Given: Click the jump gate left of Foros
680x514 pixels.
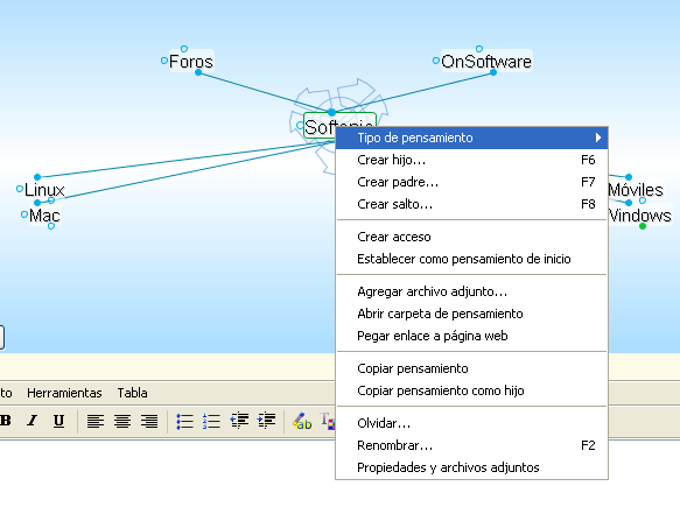Looking at the screenshot, I should (164, 61).
